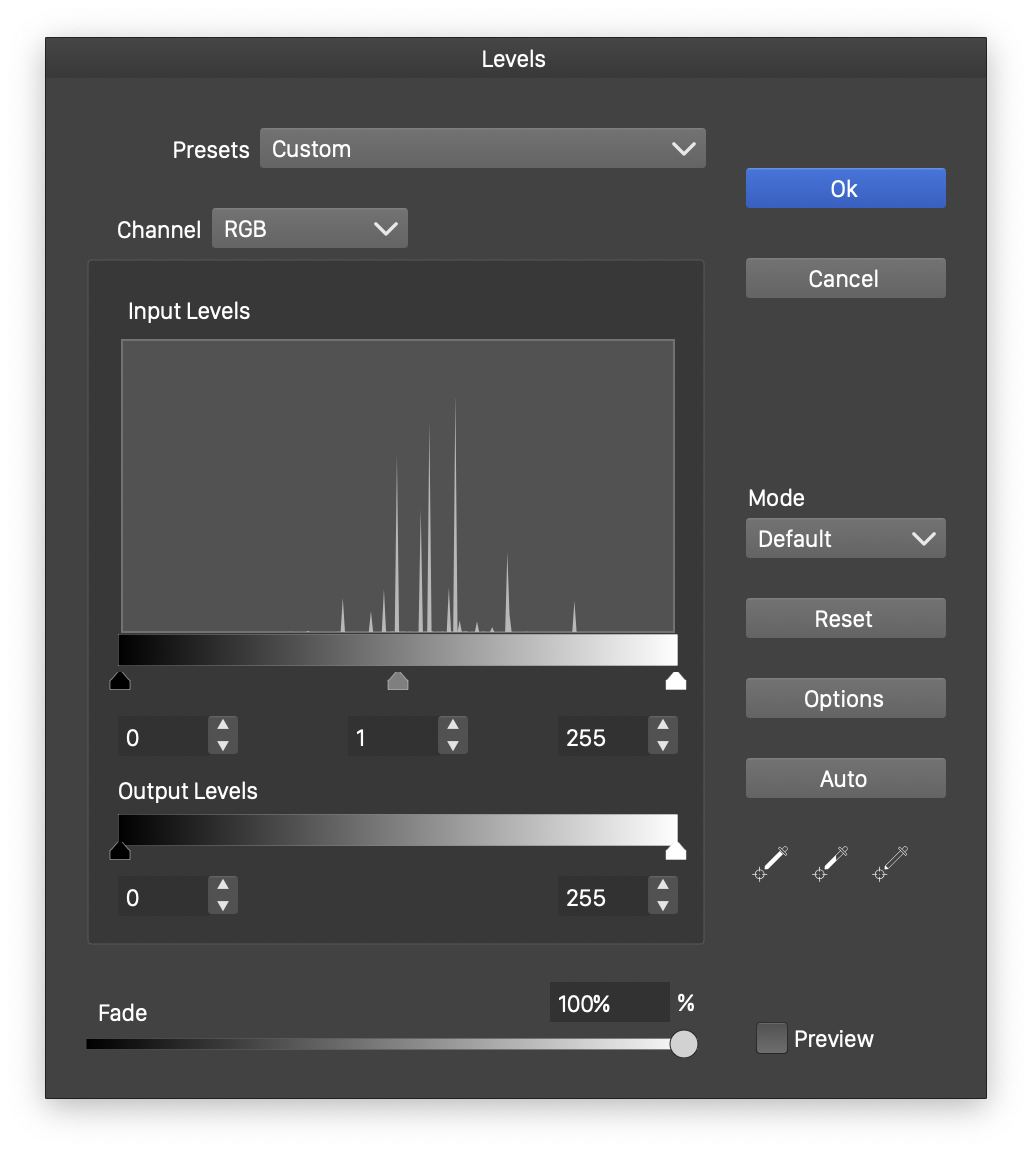
Task: Click the Fade slider knob
Action: coord(684,1044)
